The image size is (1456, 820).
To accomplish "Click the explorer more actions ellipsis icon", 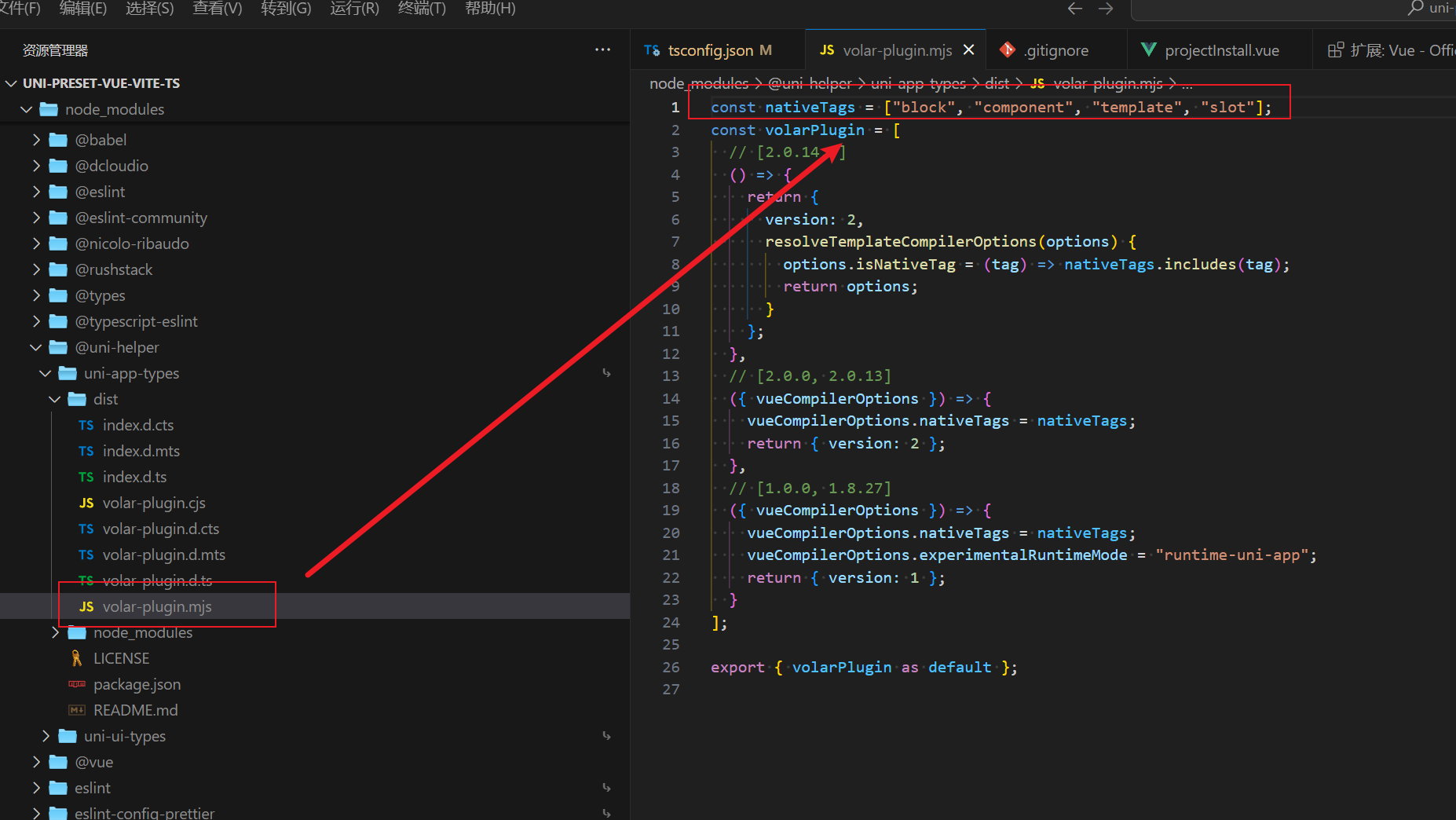I will pos(602,49).
